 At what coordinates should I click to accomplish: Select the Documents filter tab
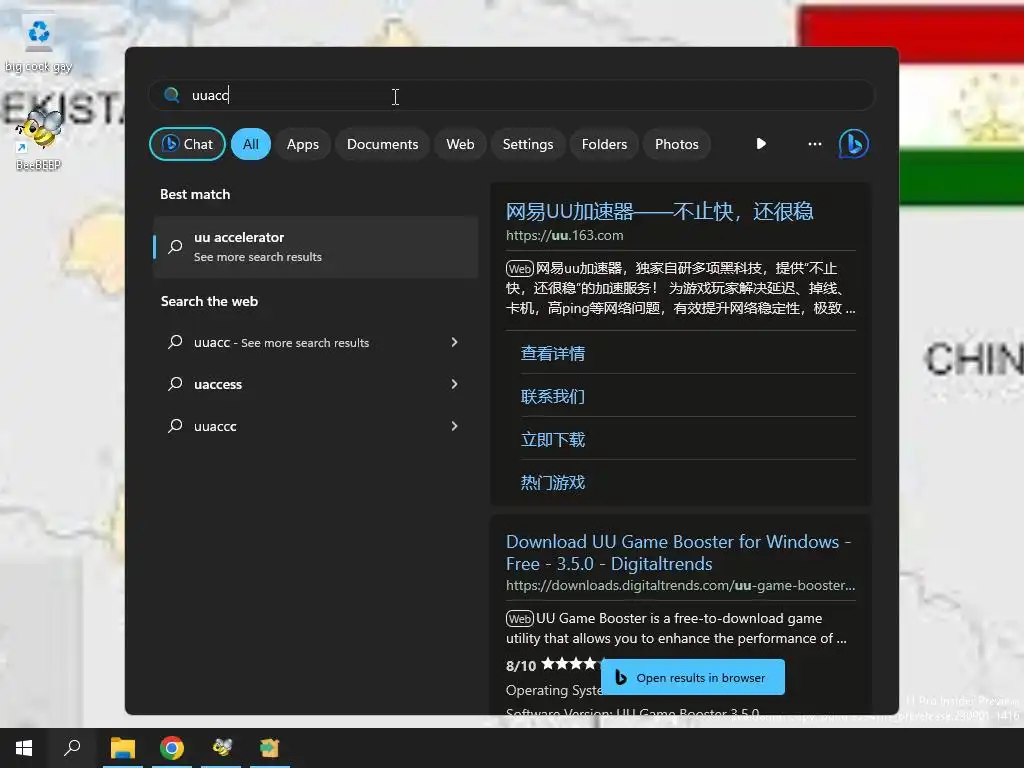click(x=383, y=144)
